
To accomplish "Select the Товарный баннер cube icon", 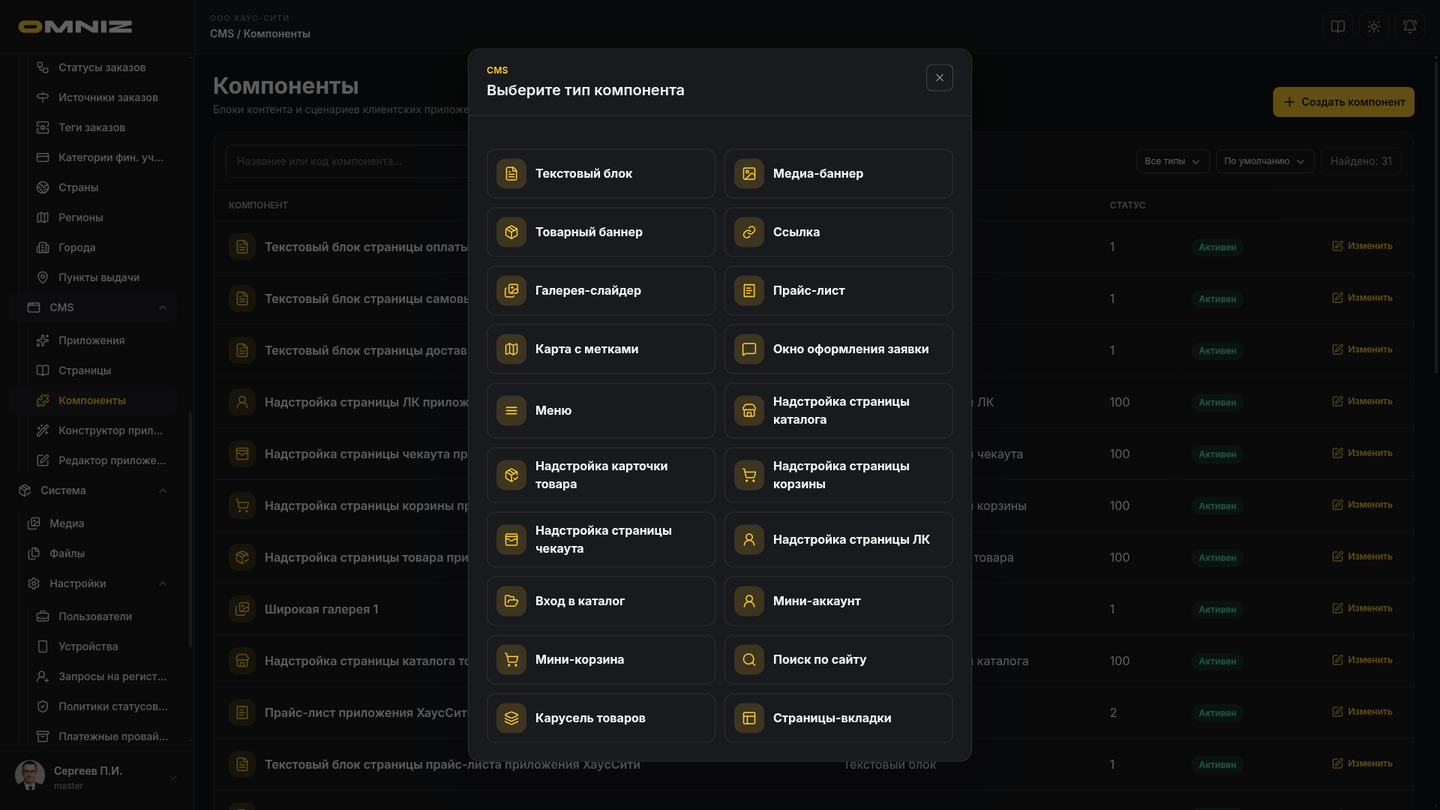I will click(511, 232).
